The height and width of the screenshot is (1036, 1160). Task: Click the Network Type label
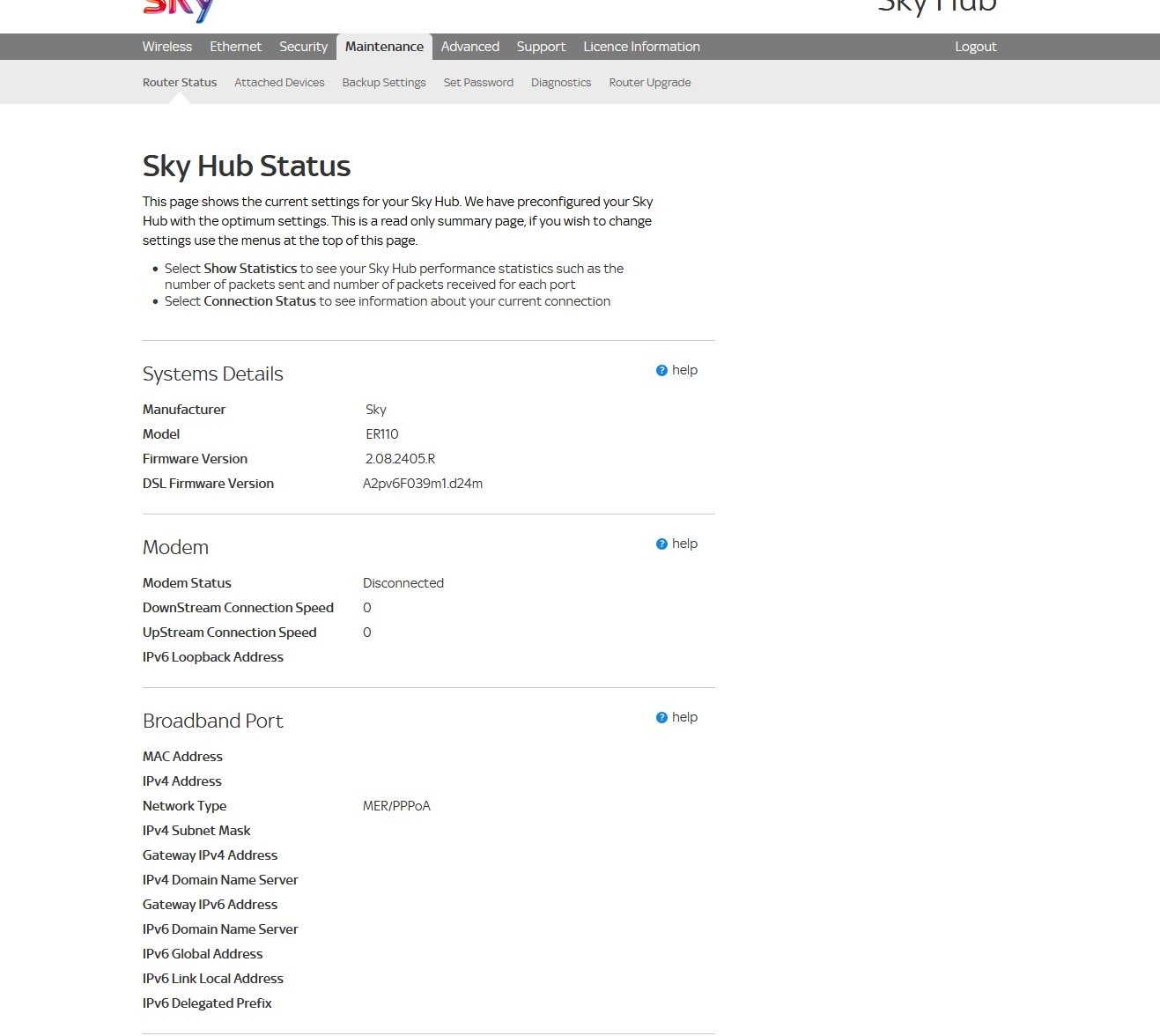[x=184, y=806]
